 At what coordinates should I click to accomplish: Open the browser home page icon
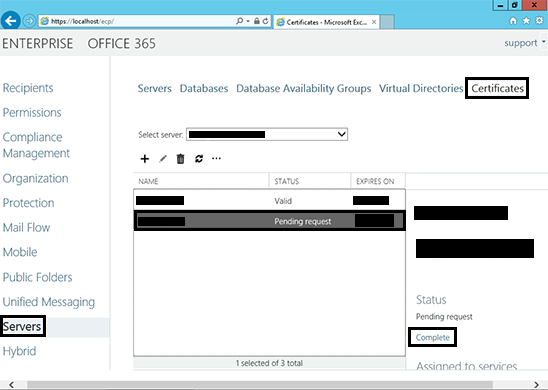[513, 21]
